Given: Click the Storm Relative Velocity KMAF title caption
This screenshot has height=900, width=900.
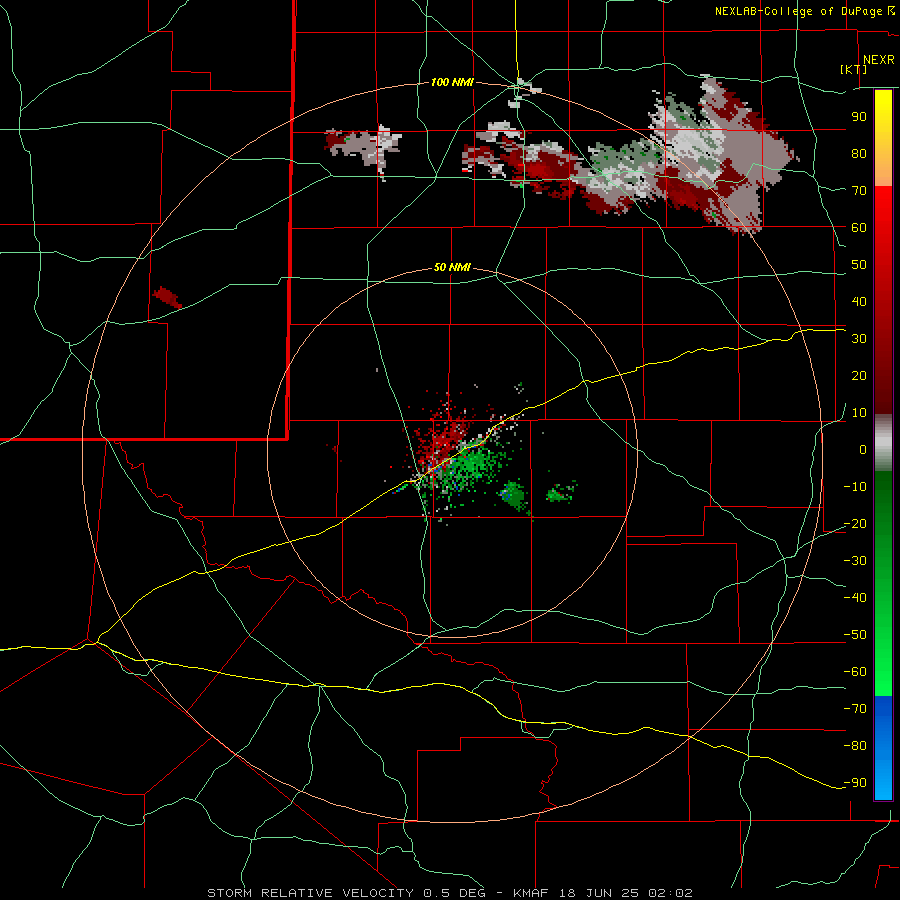Looking at the screenshot, I should [450, 893].
